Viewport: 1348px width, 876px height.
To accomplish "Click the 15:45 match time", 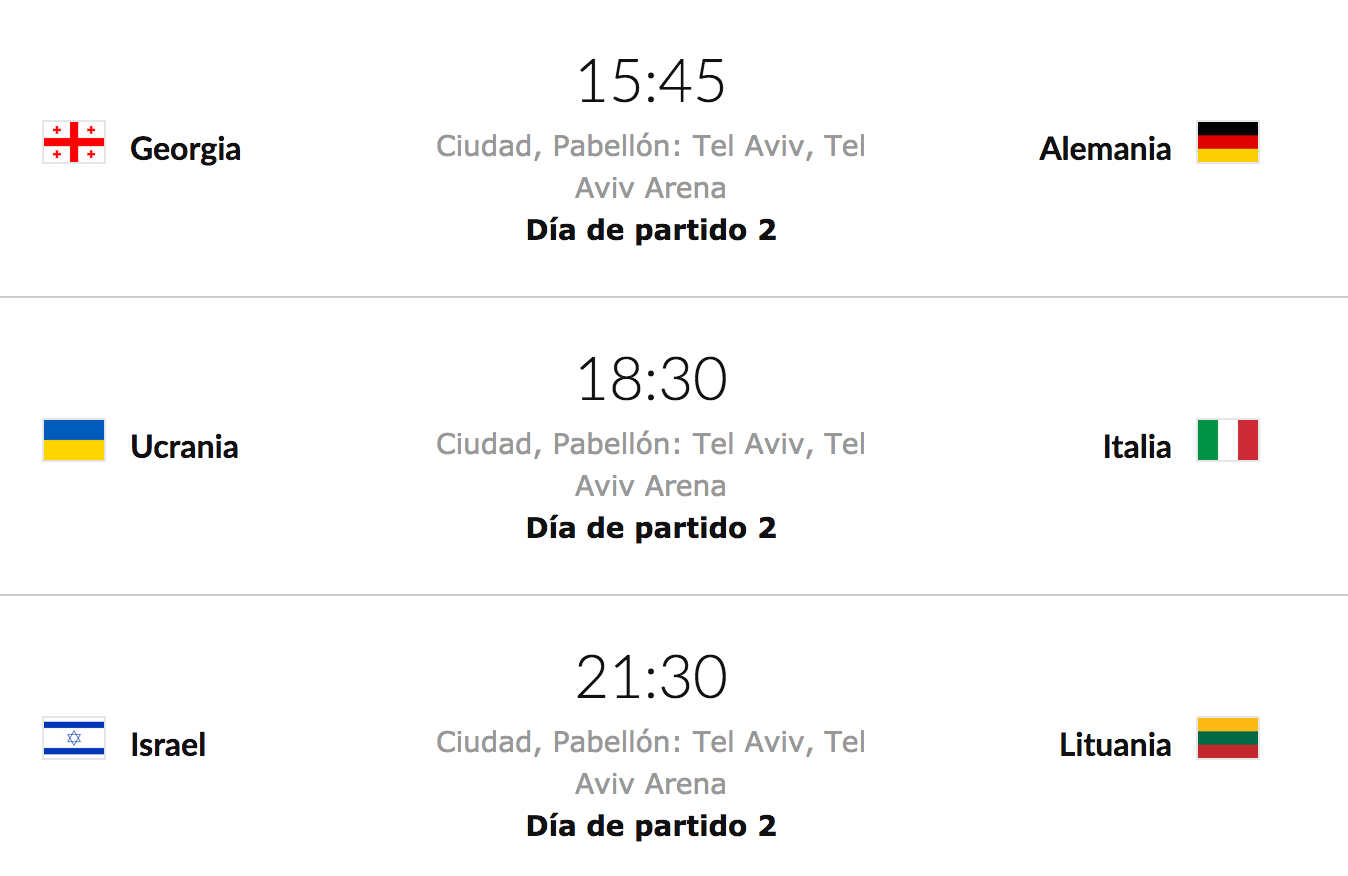I will (x=651, y=81).
